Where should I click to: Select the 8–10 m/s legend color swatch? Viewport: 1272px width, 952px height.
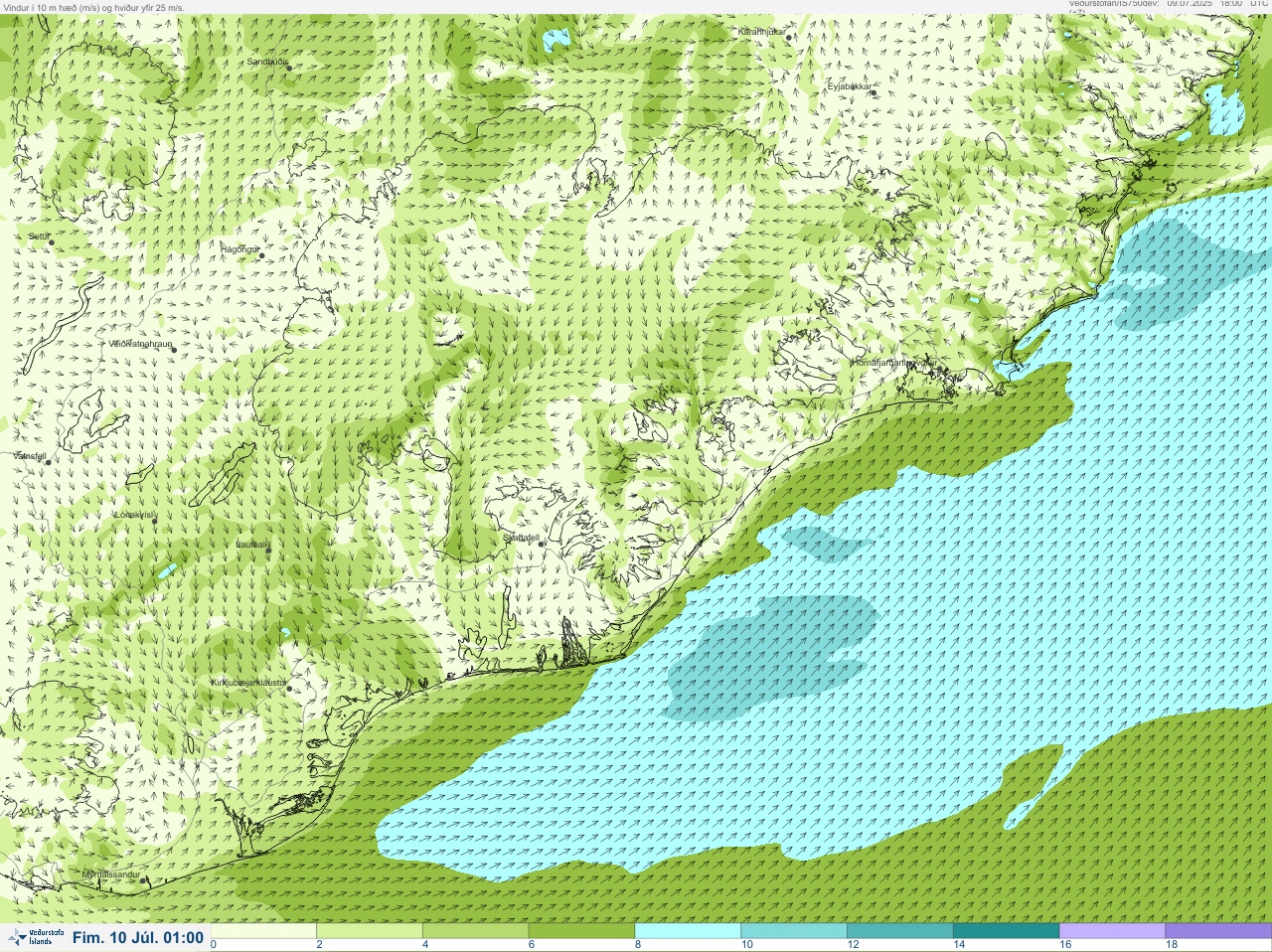tap(688, 931)
